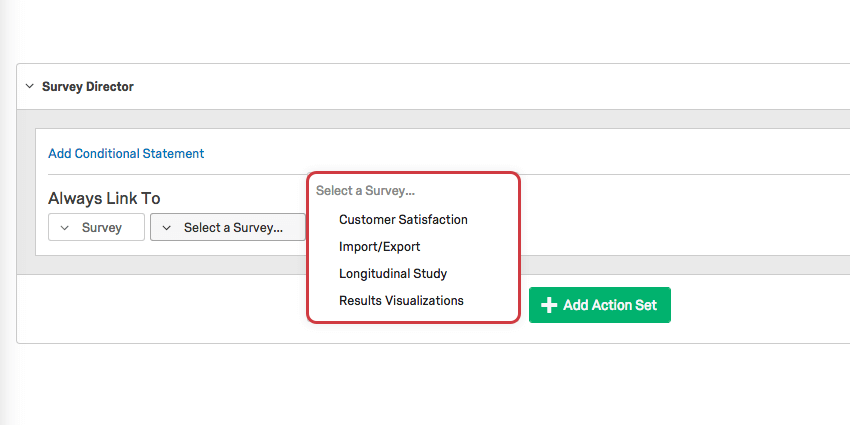Open the Survey type dropdown label
Screen dimensions: 850x425
tap(102, 228)
